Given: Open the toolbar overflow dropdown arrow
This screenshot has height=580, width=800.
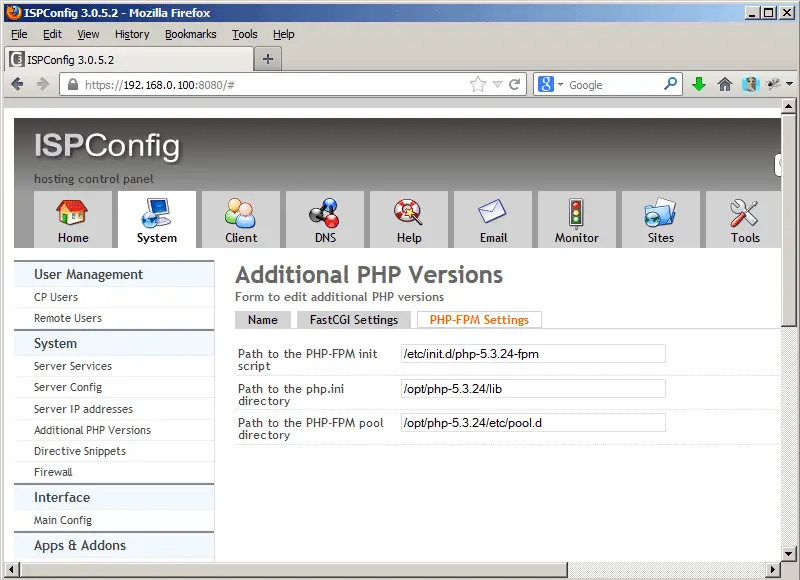Looking at the screenshot, I should tap(789, 84).
